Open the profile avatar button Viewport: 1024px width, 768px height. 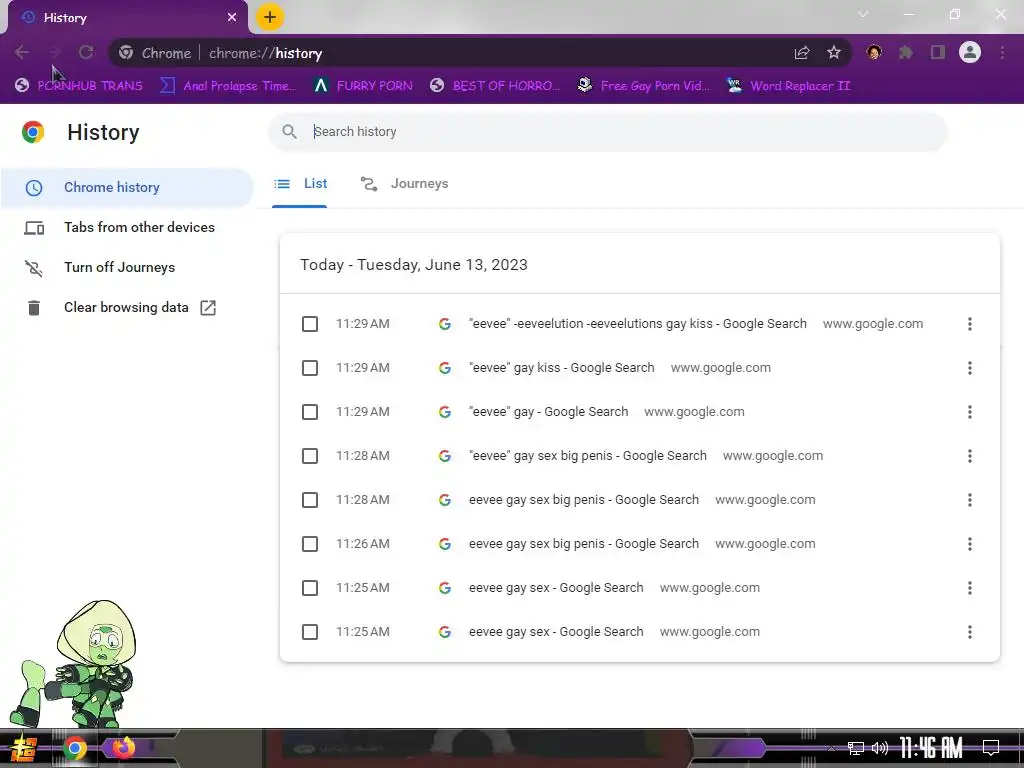970,52
